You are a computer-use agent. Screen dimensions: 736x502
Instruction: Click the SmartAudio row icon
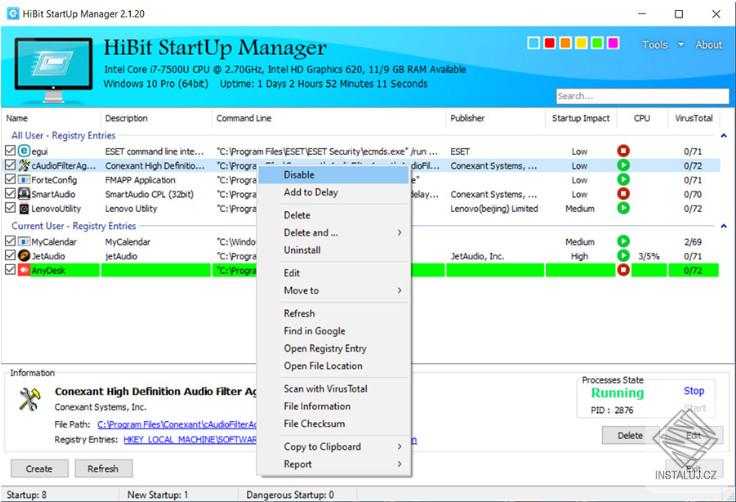coord(24,194)
